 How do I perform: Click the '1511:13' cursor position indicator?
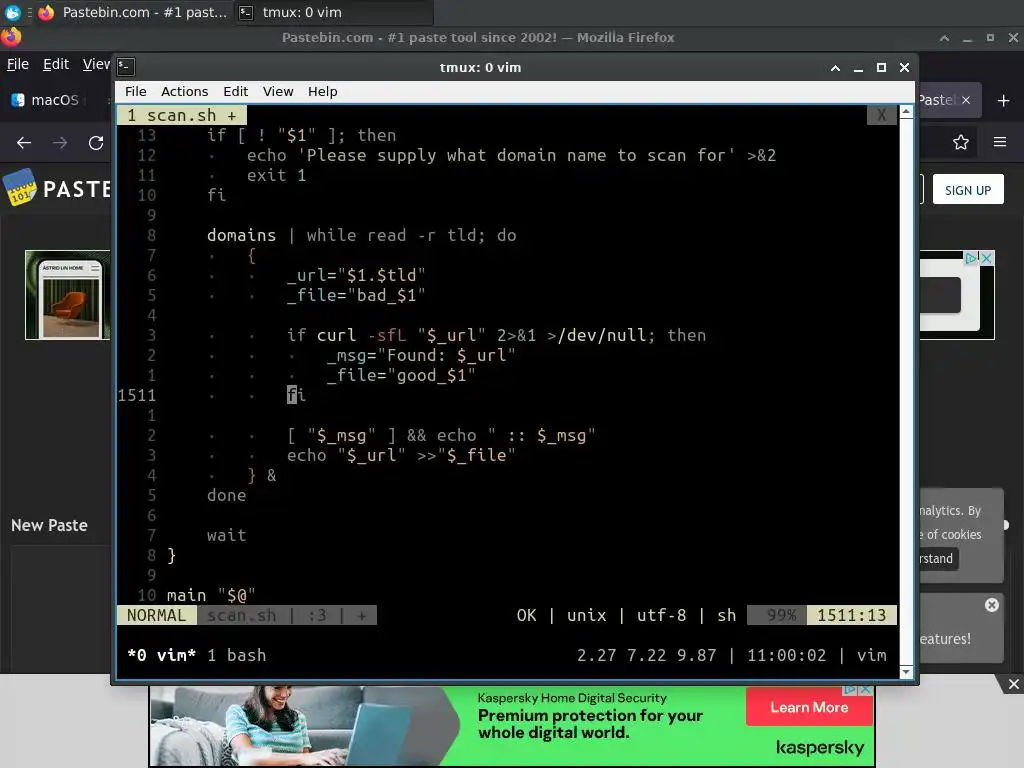(x=851, y=616)
